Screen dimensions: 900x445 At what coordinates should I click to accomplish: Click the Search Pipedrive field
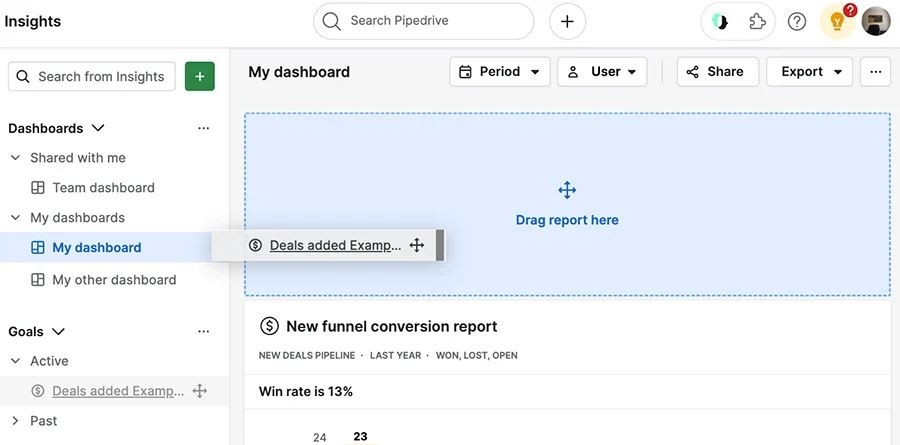[x=424, y=21]
